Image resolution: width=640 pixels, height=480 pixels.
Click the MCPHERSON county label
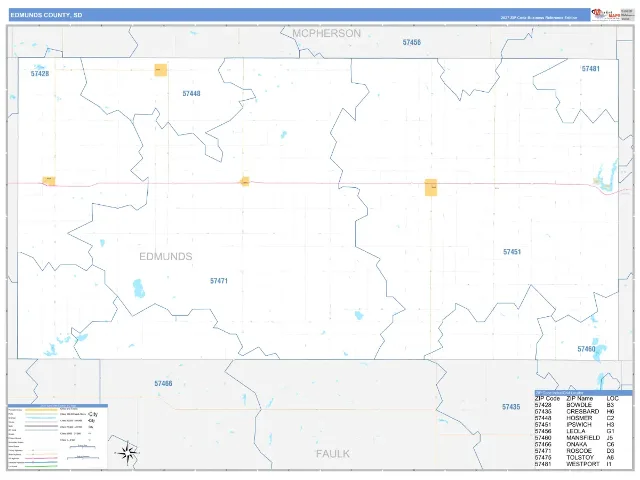(x=327, y=33)
